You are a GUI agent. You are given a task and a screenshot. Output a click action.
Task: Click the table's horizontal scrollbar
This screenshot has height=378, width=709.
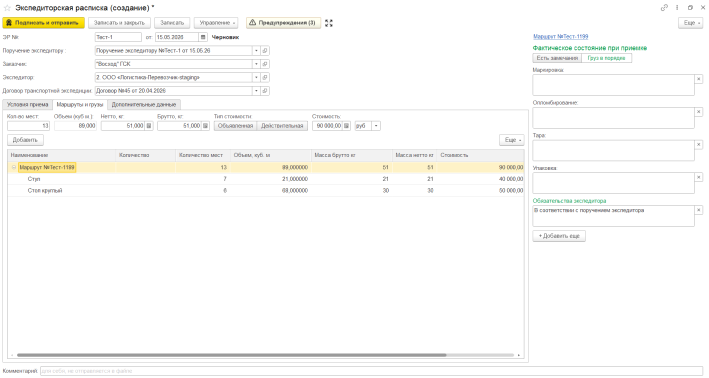(x=232, y=355)
